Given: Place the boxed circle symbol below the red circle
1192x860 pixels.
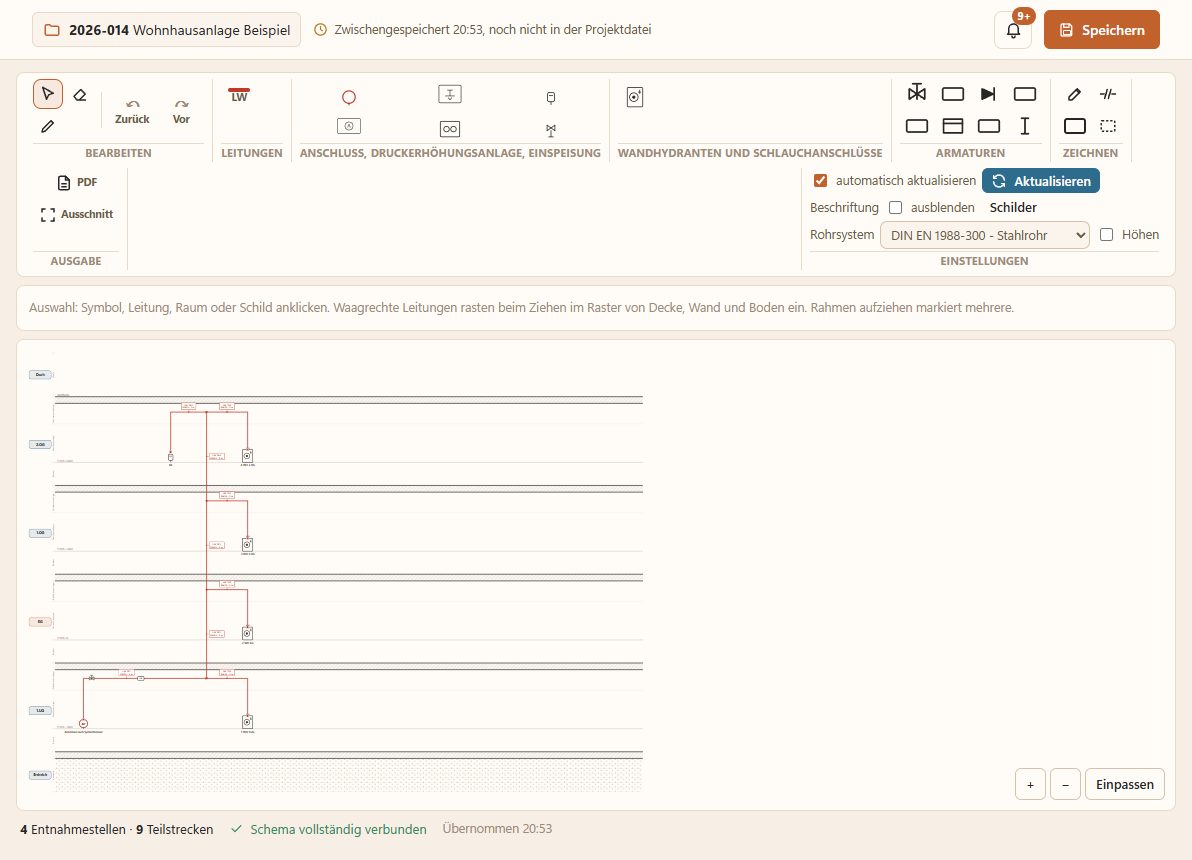Looking at the screenshot, I should pos(349,126).
